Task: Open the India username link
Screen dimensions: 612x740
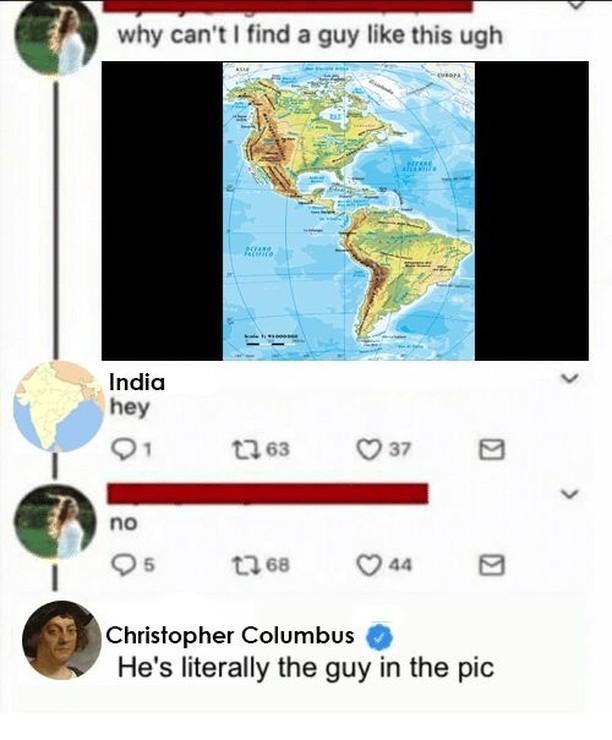Action: (137, 382)
